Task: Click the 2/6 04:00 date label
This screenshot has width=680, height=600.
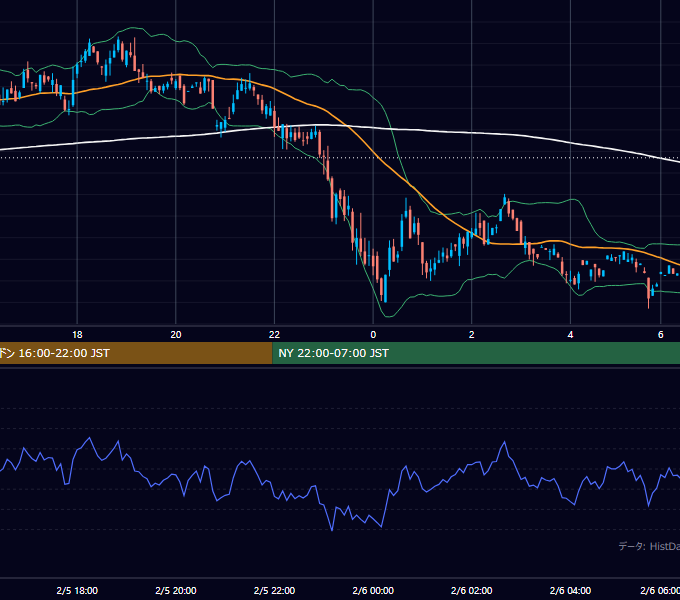Action: click(570, 590)
